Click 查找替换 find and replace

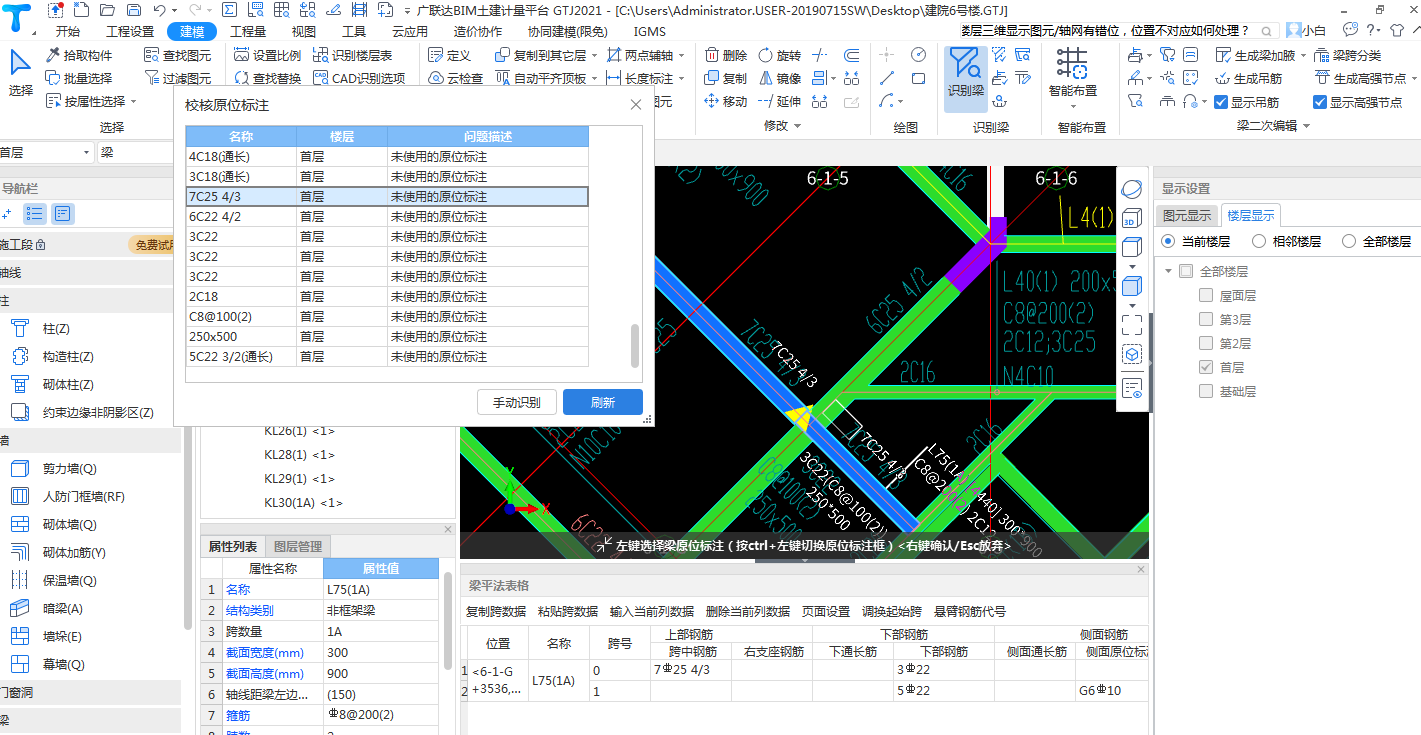pyautogui.click(x=267, y=78)
